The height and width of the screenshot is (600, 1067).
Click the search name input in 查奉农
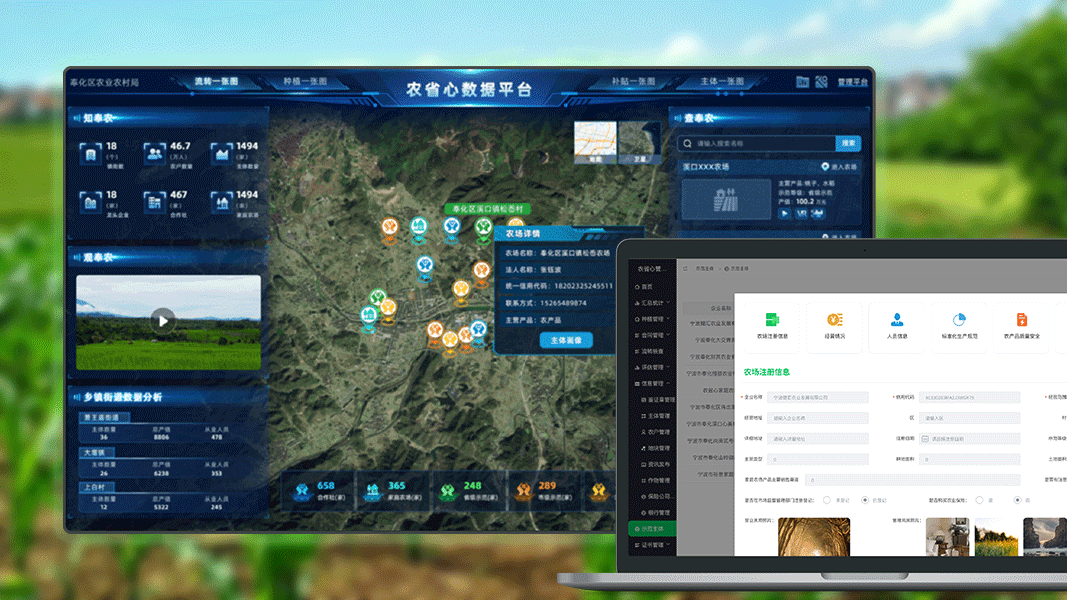[x=756, y=144]
